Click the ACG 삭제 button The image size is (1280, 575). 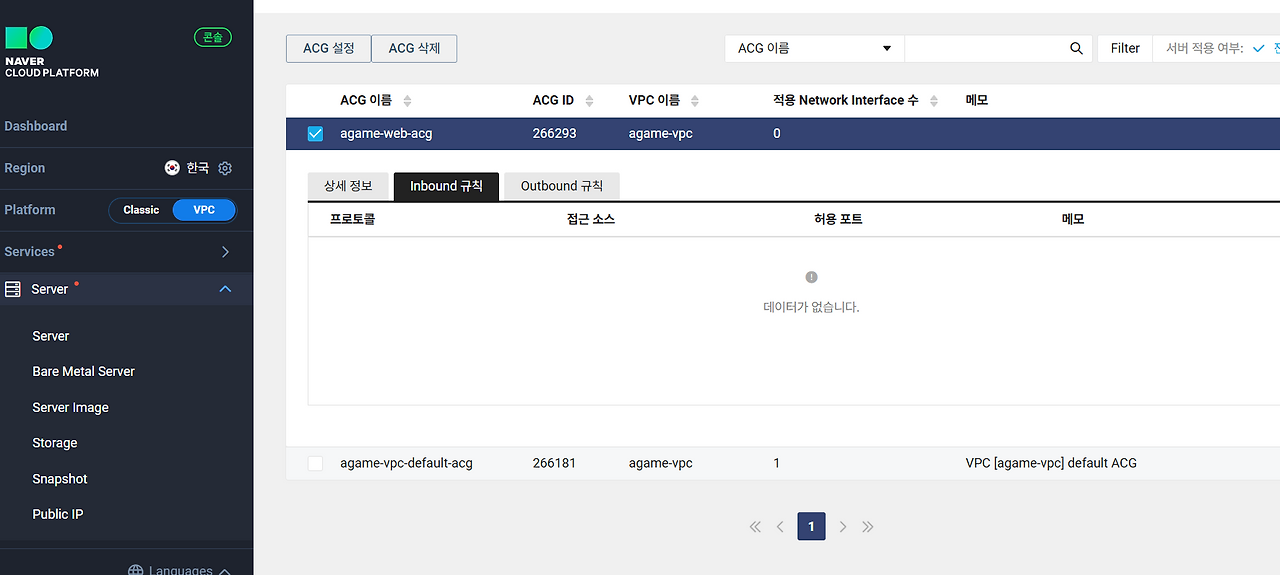coord(414,48)
